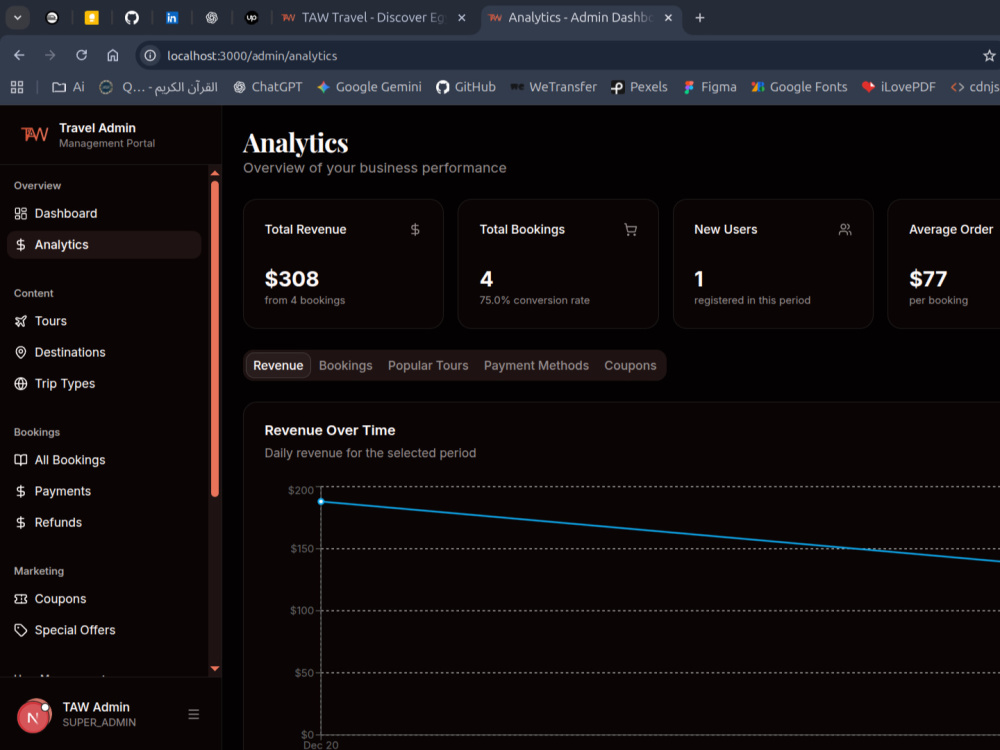The width and height of the screenshot is (1000, 750).
Task: Switch to the Popular Tours tab
Action: tap(428, 365)
